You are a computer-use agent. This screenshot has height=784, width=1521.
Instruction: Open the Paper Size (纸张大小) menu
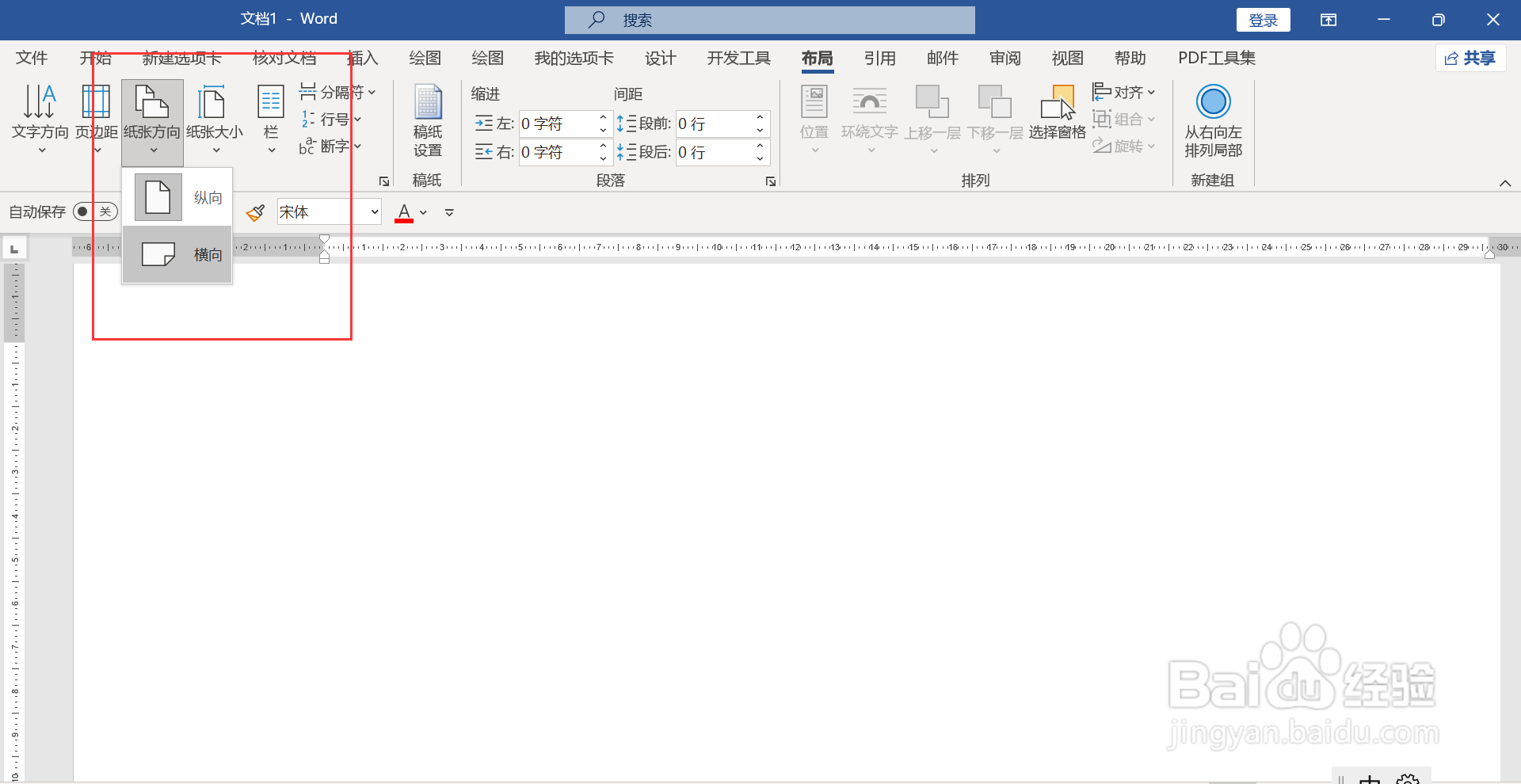coord(215,119)
